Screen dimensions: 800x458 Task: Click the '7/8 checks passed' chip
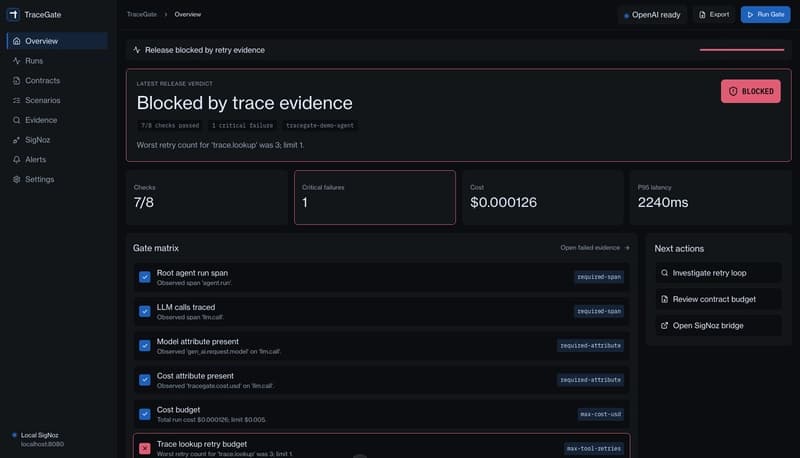[170, 125]
